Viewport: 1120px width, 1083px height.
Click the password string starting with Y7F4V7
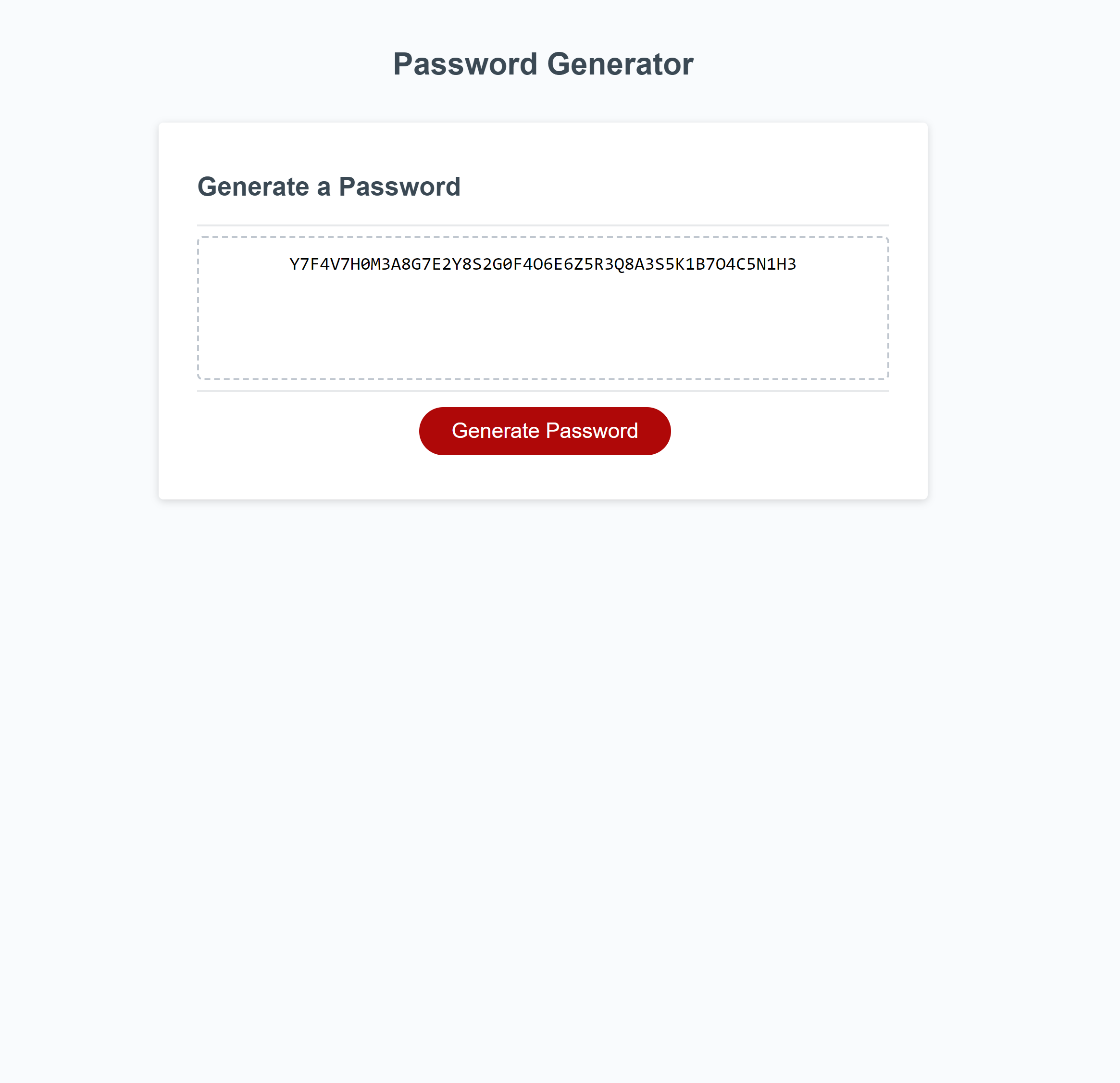542,264
